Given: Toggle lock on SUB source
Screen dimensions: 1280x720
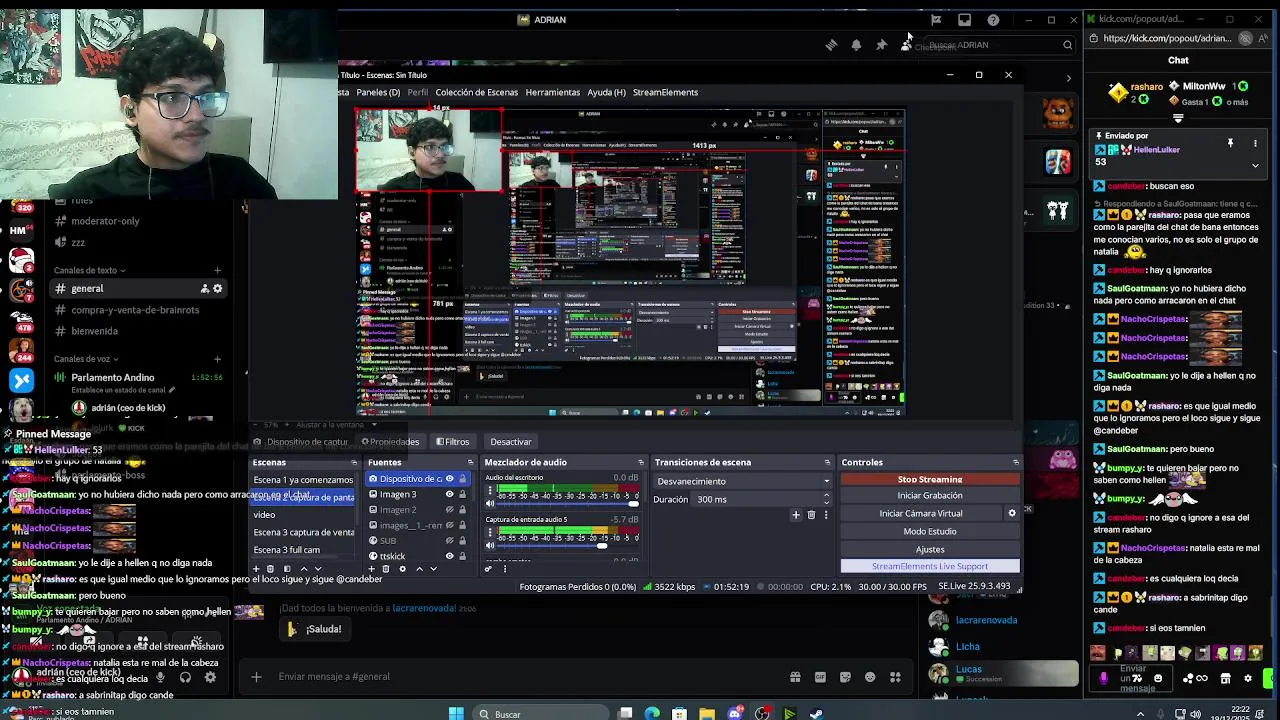Looking at the screenshot, I should point(462,541).
